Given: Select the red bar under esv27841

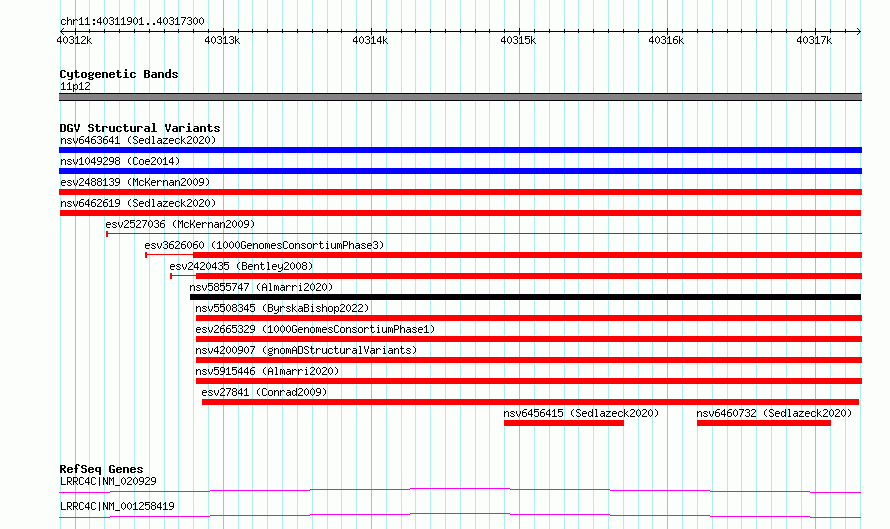Looking at the screenshot, I should click(x=530, y=402).
